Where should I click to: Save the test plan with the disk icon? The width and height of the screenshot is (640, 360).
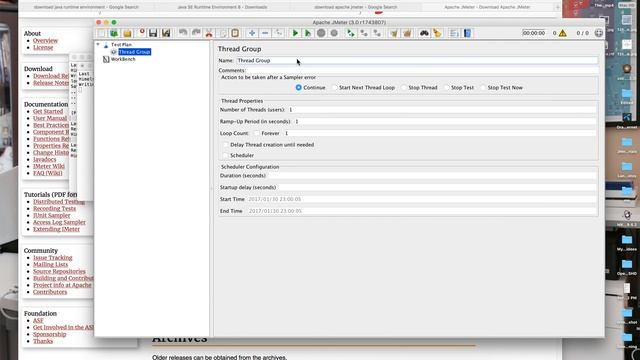[x=153, y=33]
